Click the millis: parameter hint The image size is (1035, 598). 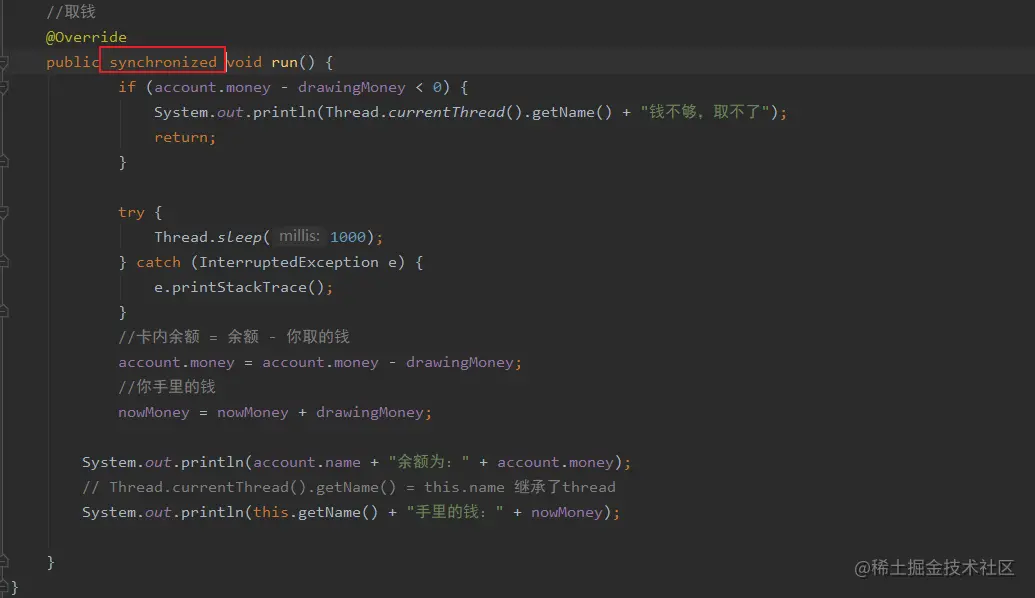299,236
